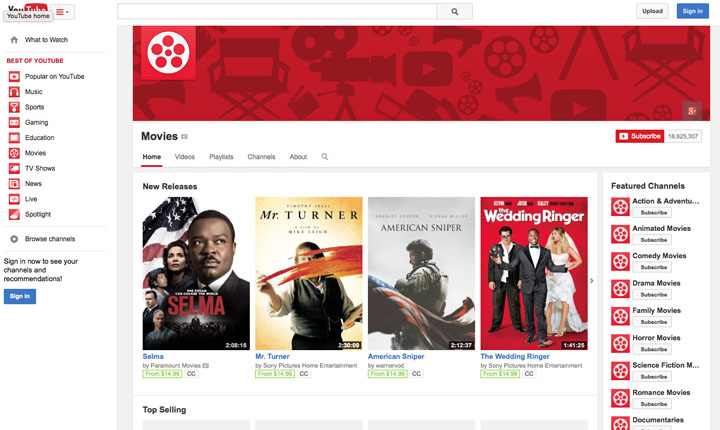Viewport: 720px width, 430px height.
Task: Subscribe to the Drama Movies channel
Action: [x=654, y=295]
